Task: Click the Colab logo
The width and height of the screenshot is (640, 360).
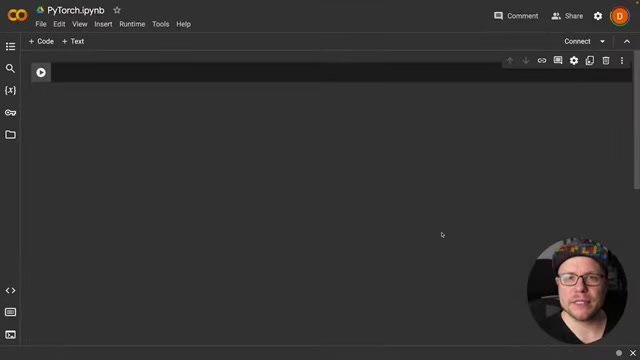Action: pos(17,16)
